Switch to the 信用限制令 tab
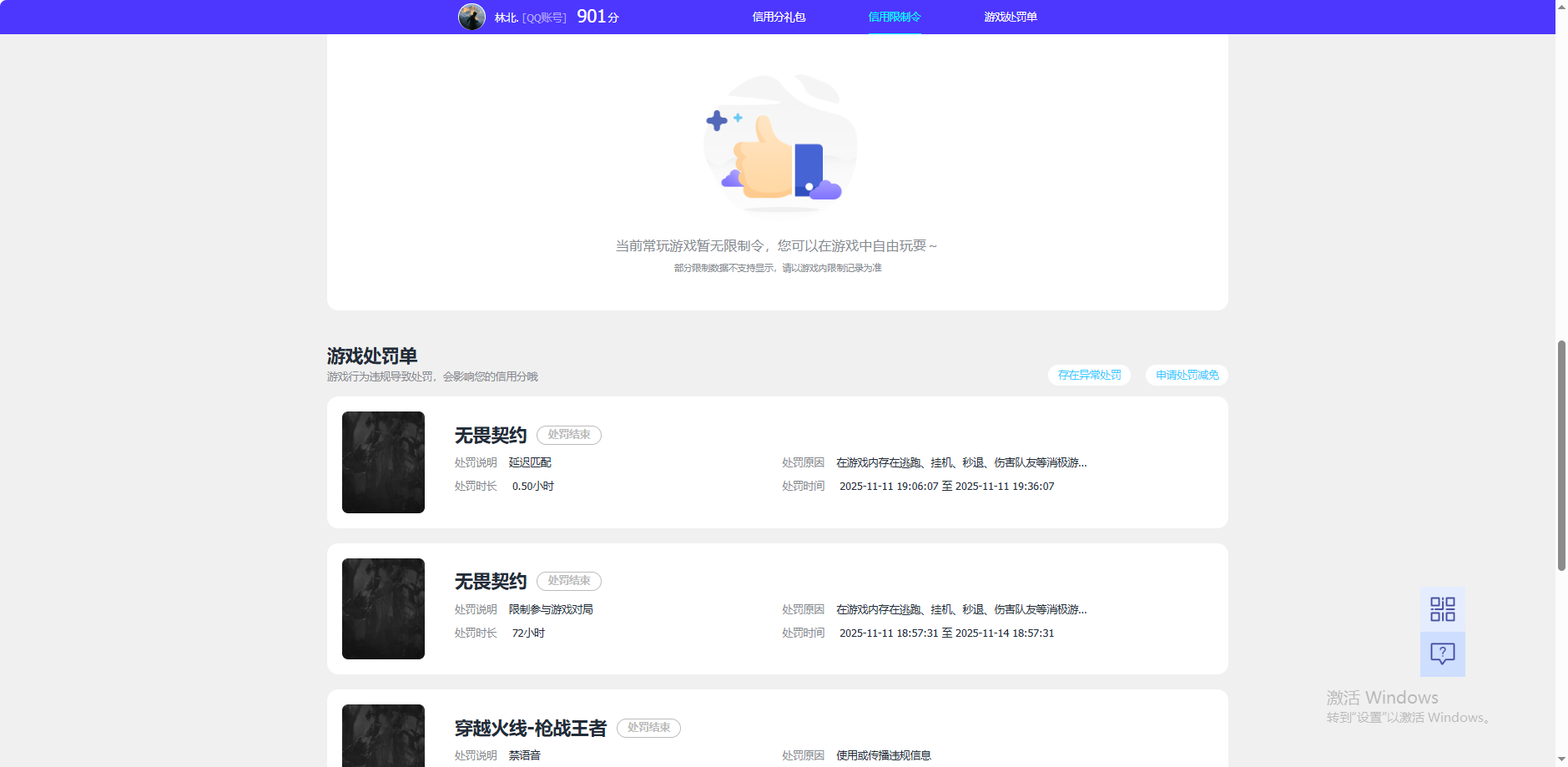 coord(895,17)
